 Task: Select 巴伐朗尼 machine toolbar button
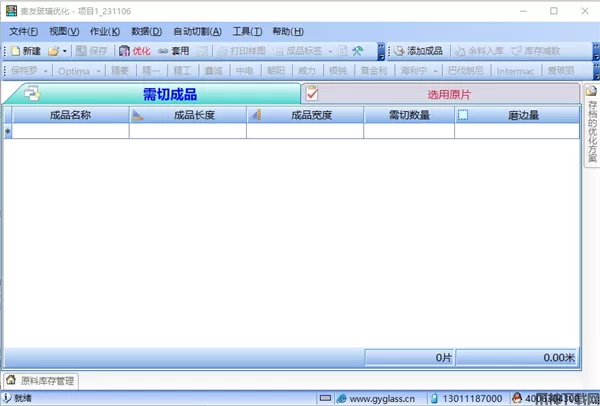(466, 71)
